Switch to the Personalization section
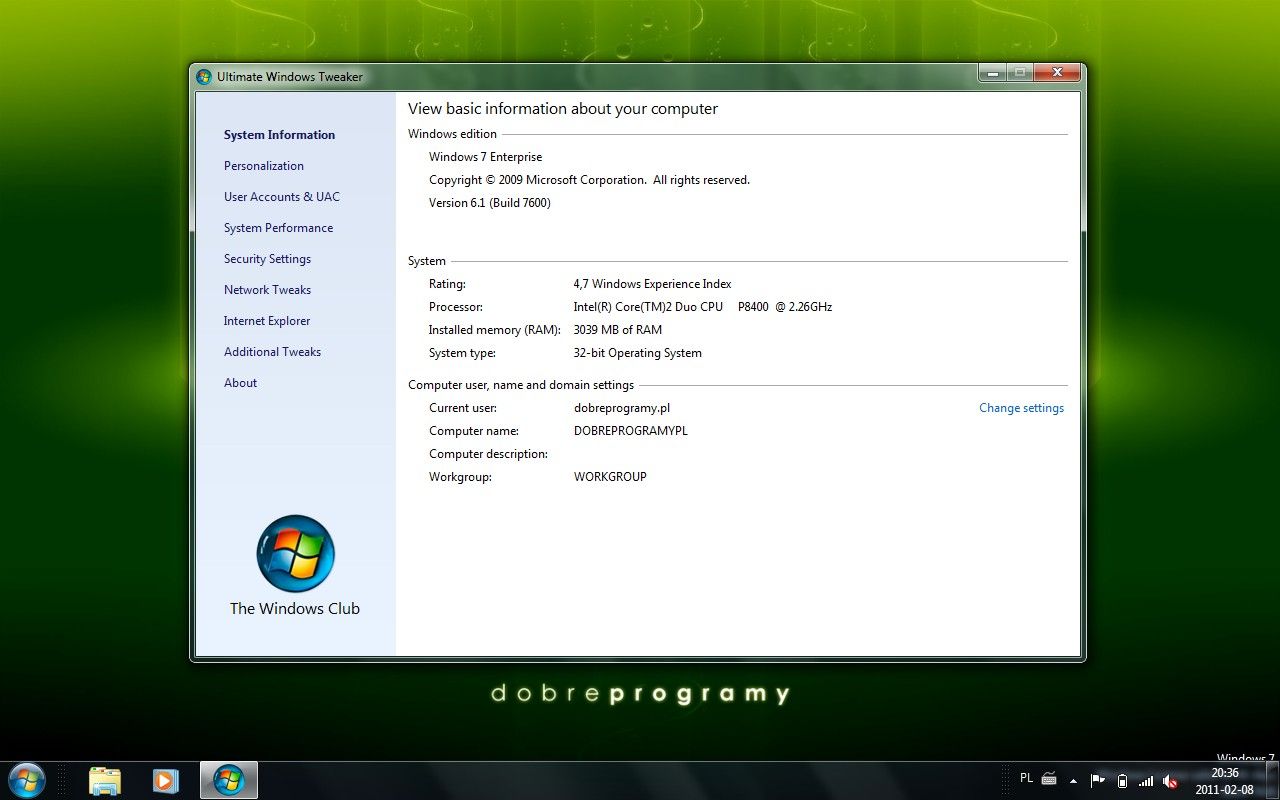Viewport: 1280px width, 800px height. tap(264, 165)
